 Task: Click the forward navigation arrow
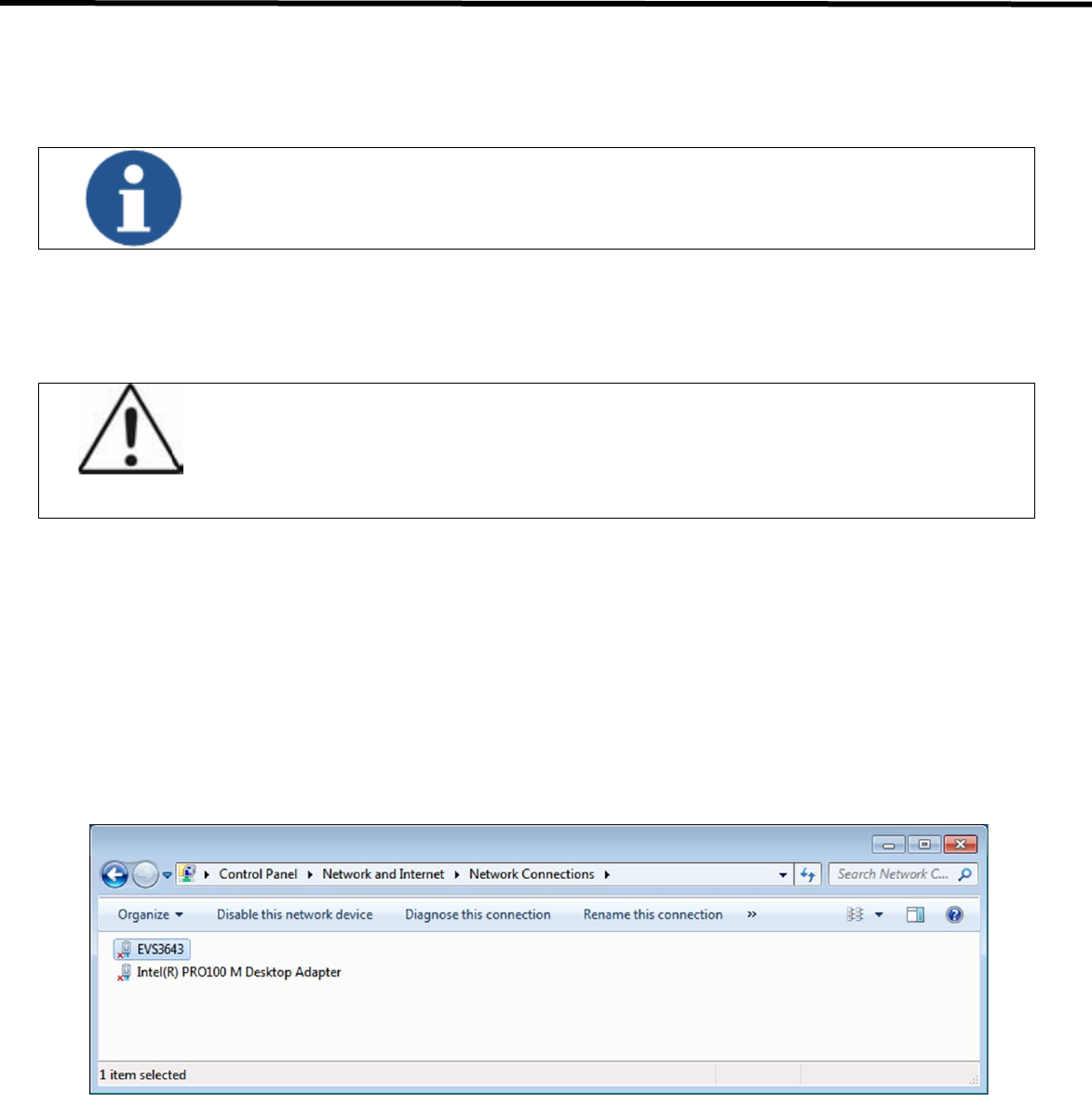[145, 874]
